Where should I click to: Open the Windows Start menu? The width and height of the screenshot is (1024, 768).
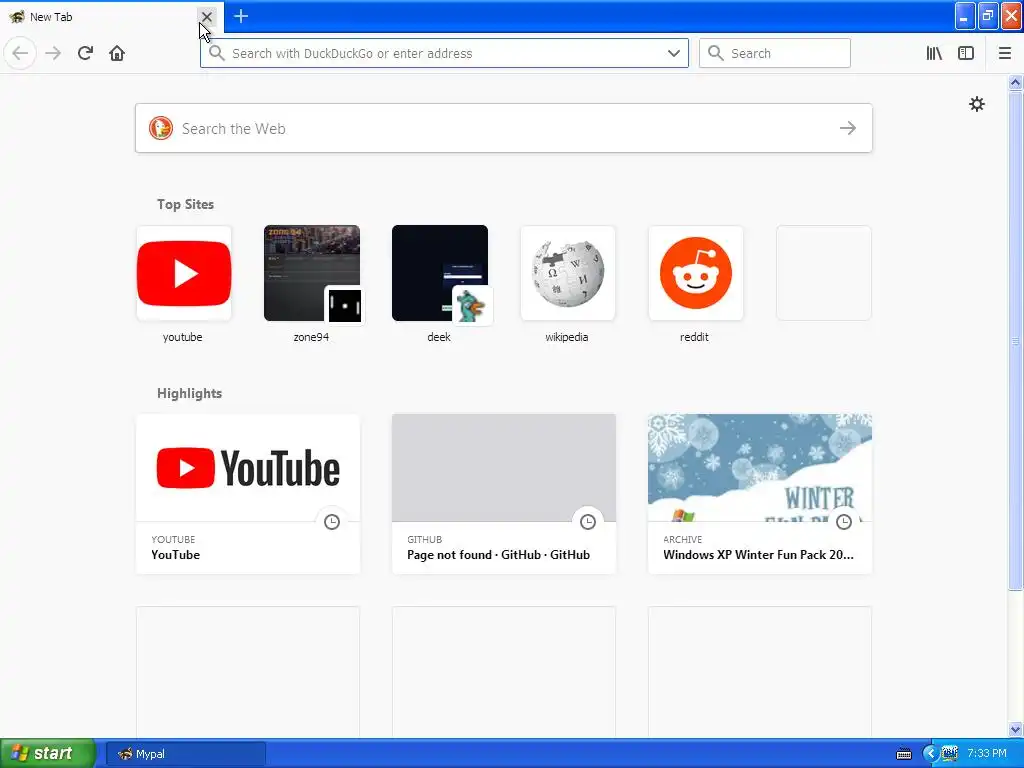[x=48, y=753]
